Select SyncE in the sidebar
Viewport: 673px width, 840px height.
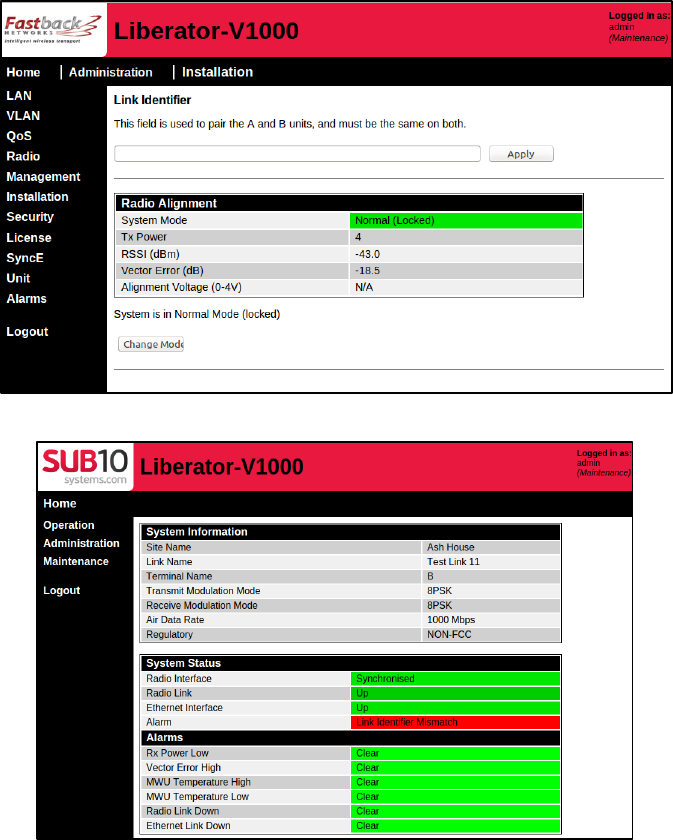25,258
